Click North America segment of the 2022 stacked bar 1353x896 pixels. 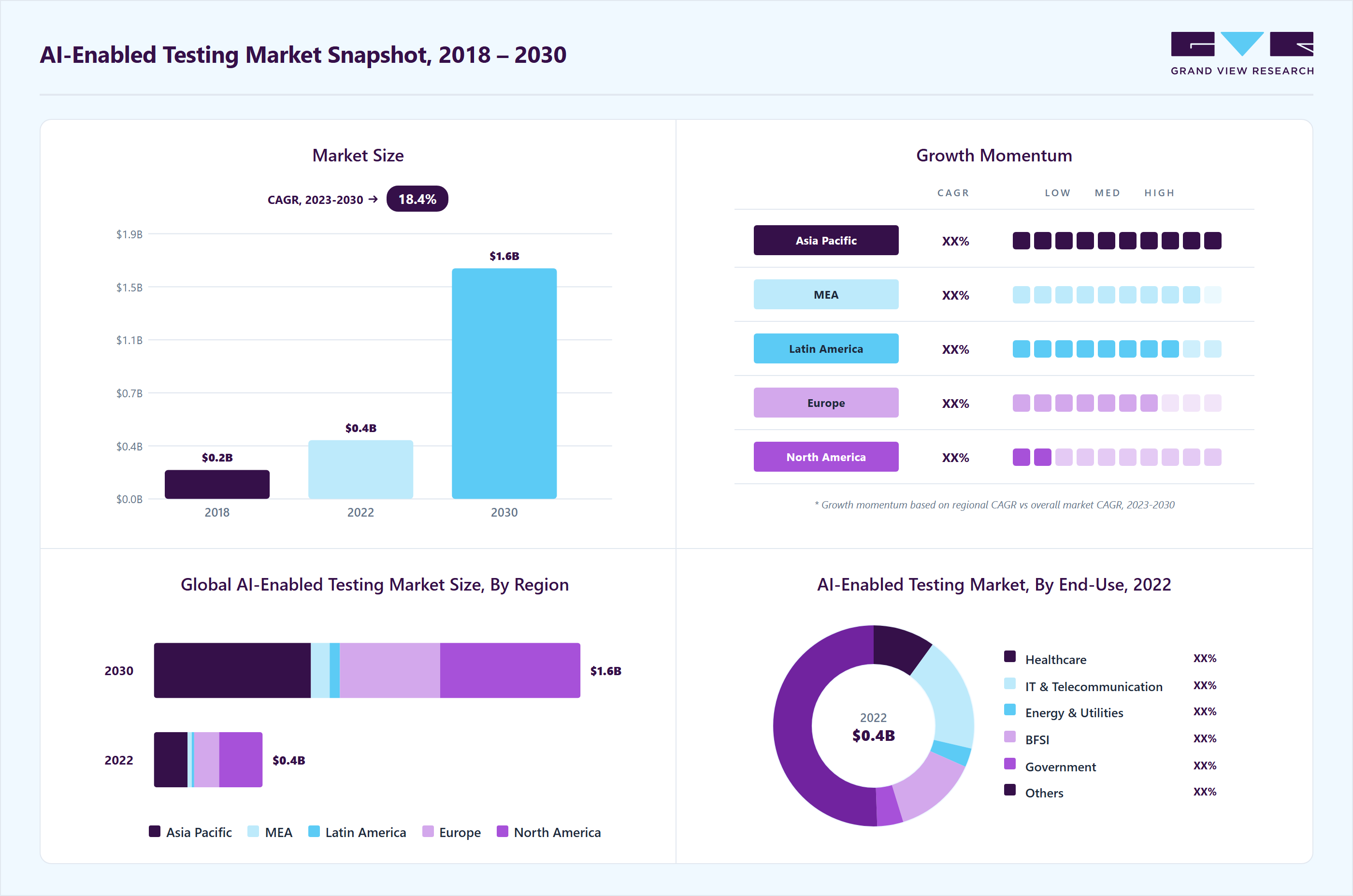click(241, 759)
